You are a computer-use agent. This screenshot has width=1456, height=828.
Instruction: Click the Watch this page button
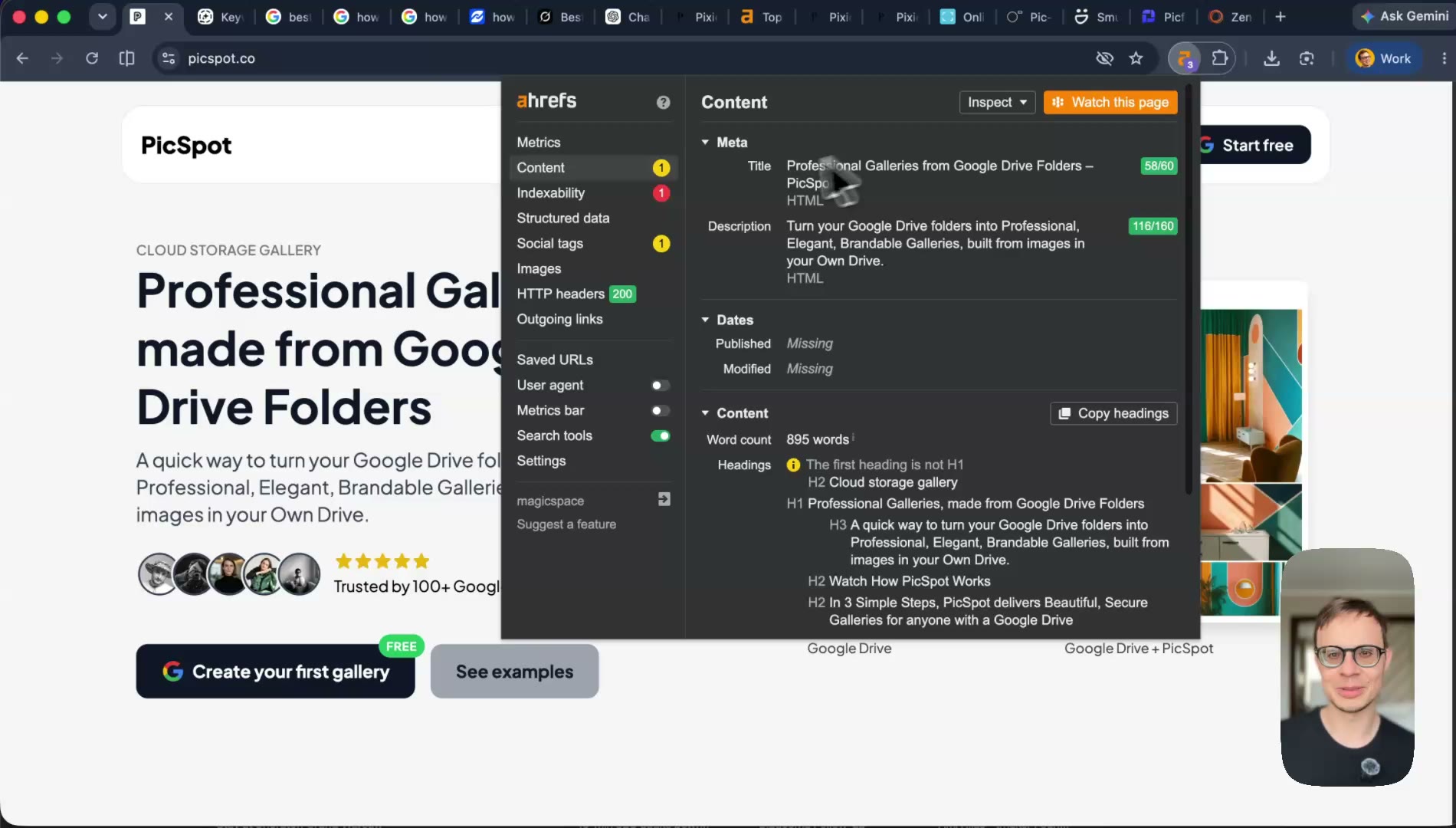tap(1110, 102)
